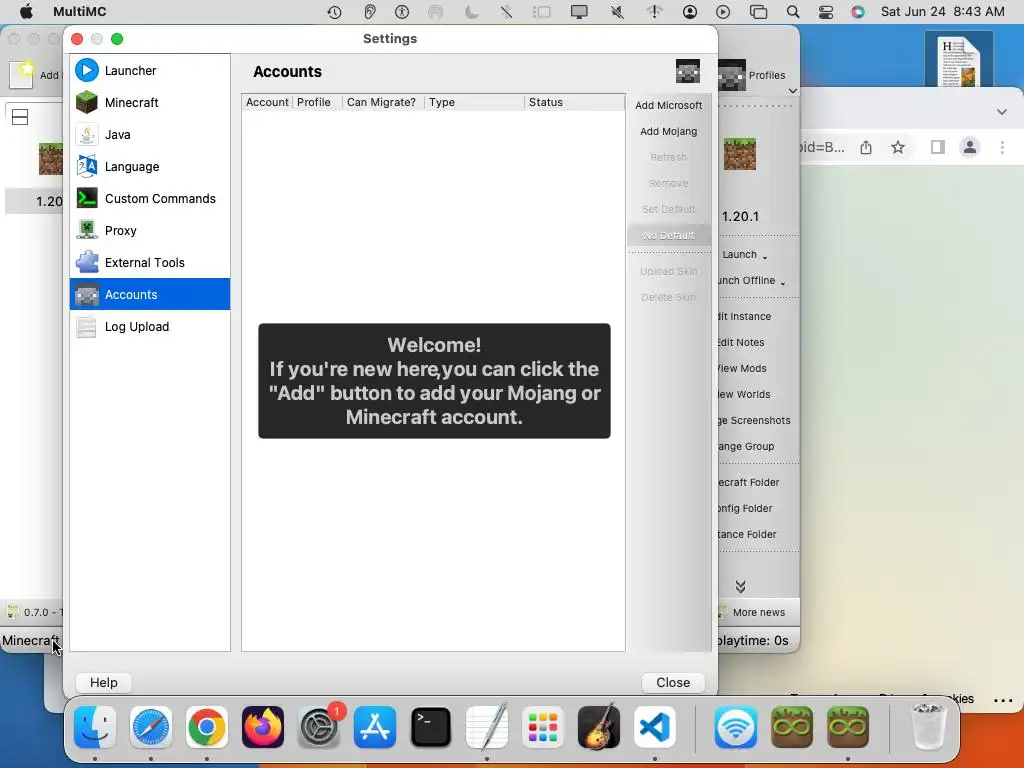Open GarageBand from the dock

[x=599, y=726]
